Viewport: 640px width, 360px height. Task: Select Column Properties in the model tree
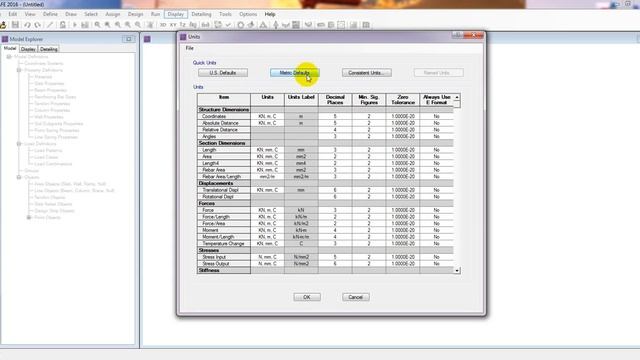click(52, 110)
